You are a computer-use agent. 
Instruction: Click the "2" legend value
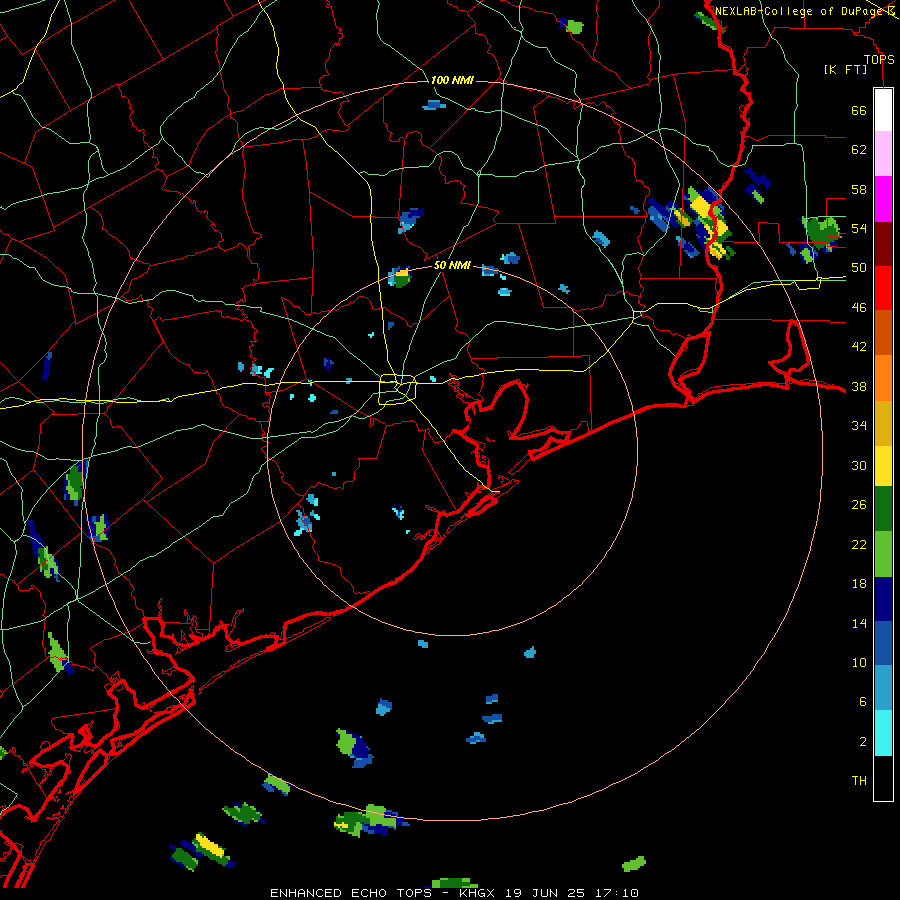point(863,742)
